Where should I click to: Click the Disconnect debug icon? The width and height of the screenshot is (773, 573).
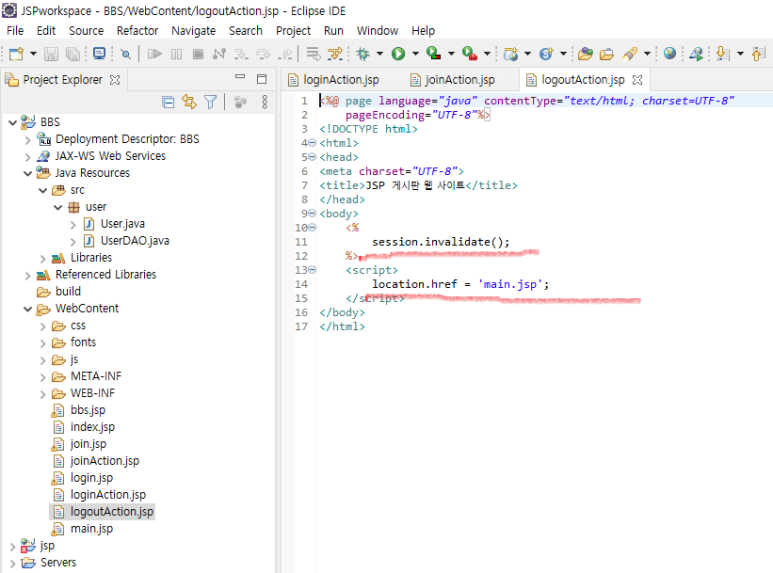tap(219, 53)
